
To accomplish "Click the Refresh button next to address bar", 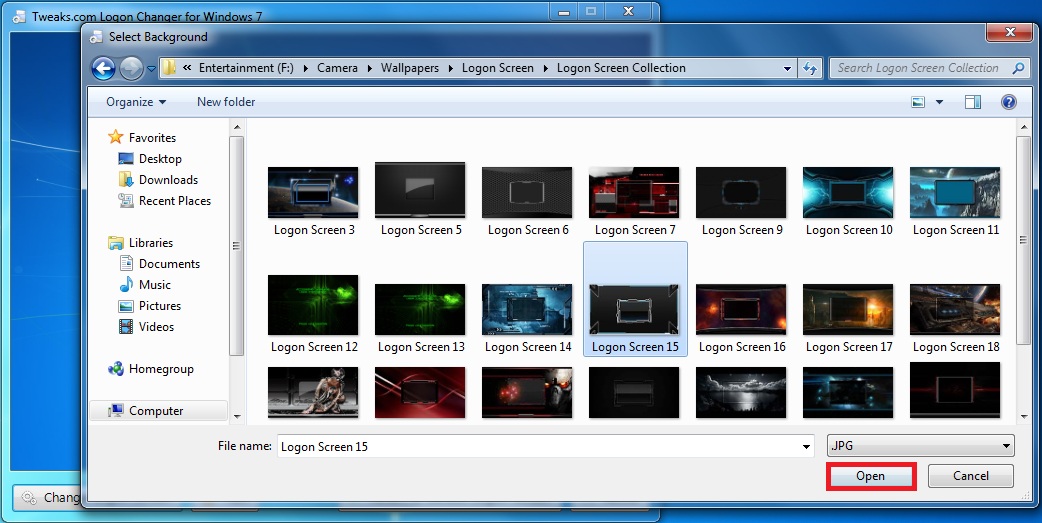I will point(809,68).
